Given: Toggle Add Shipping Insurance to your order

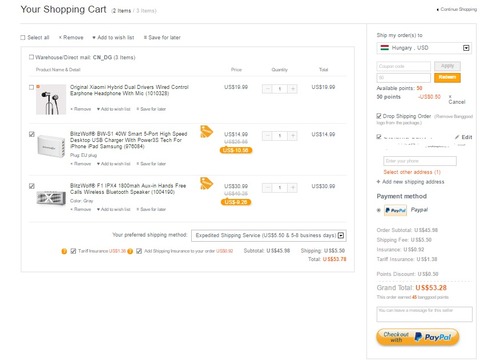Looking at the screenshot, I should 139,251.
